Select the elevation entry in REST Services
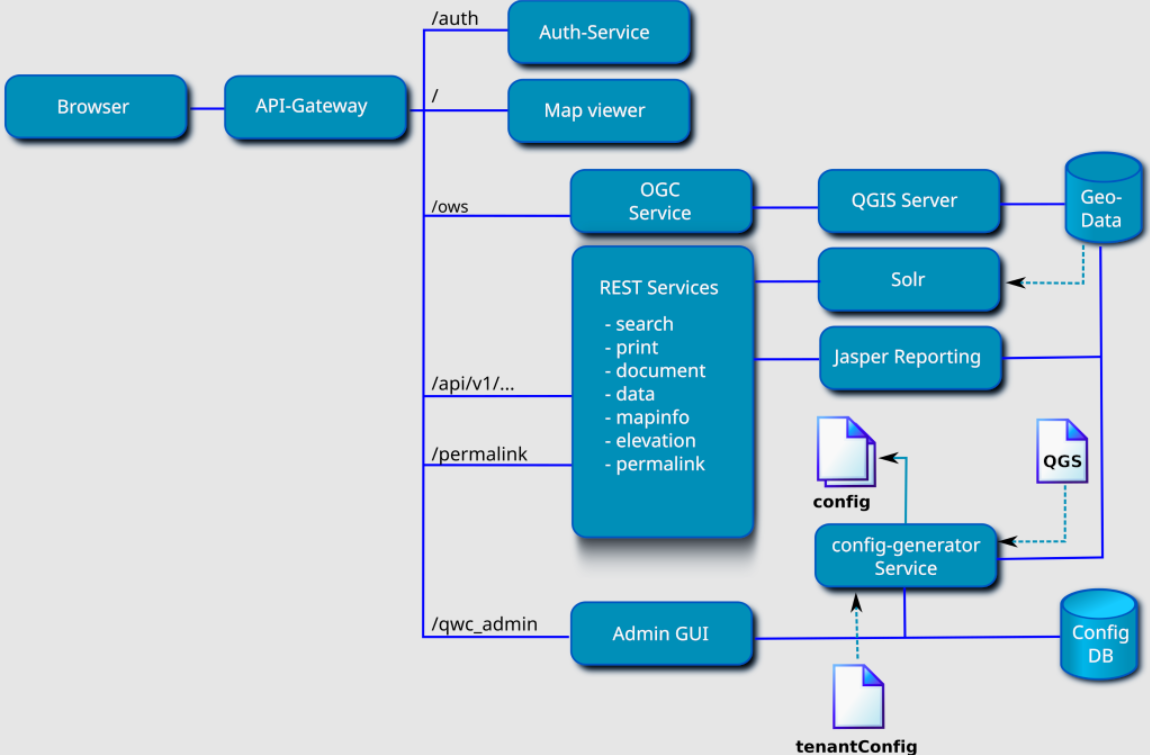Viewport: 1150px width, 755px height. (x=655, y=441)
